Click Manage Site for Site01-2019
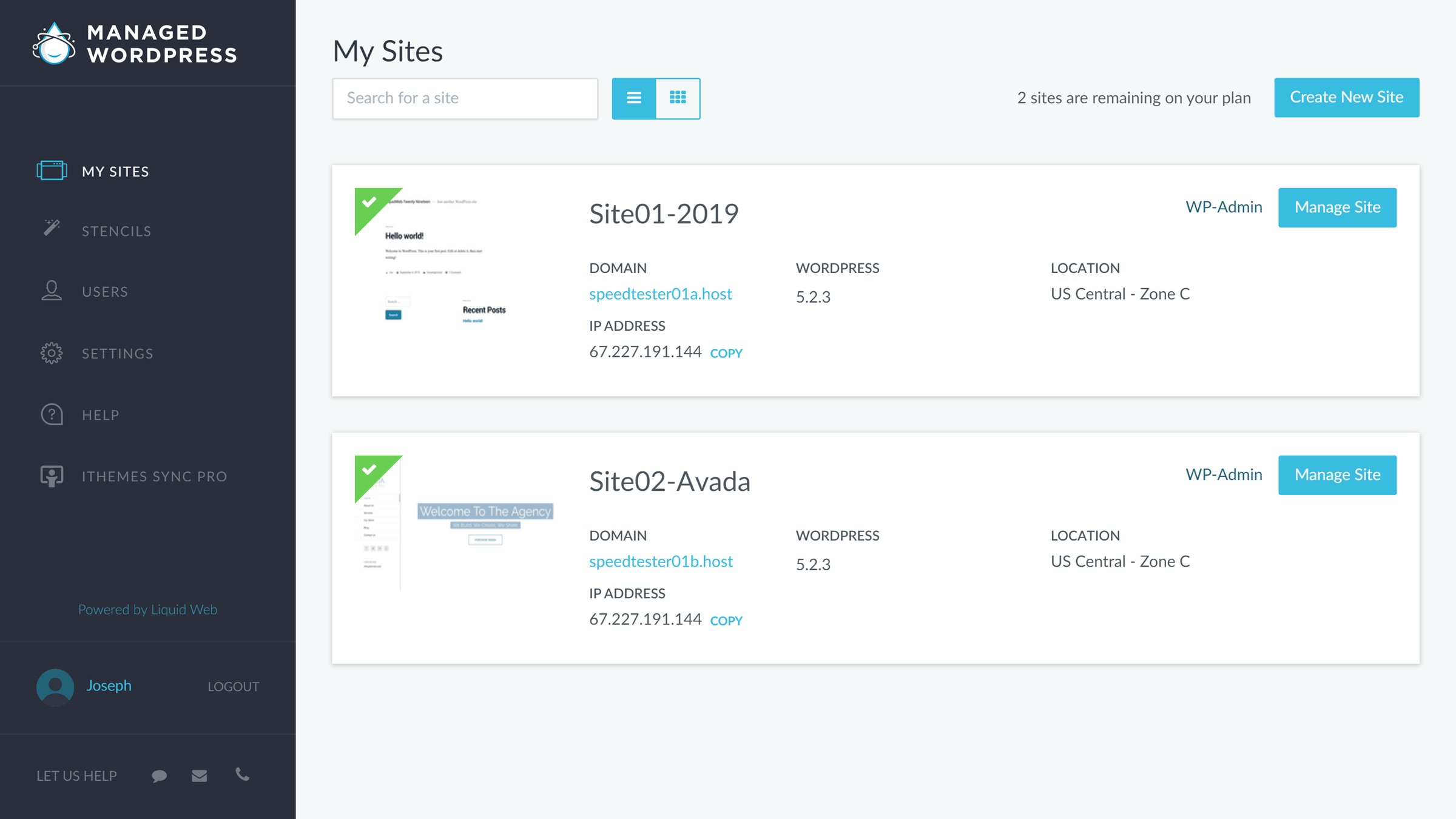1456x819 pixels. [x=1337, y=207]
